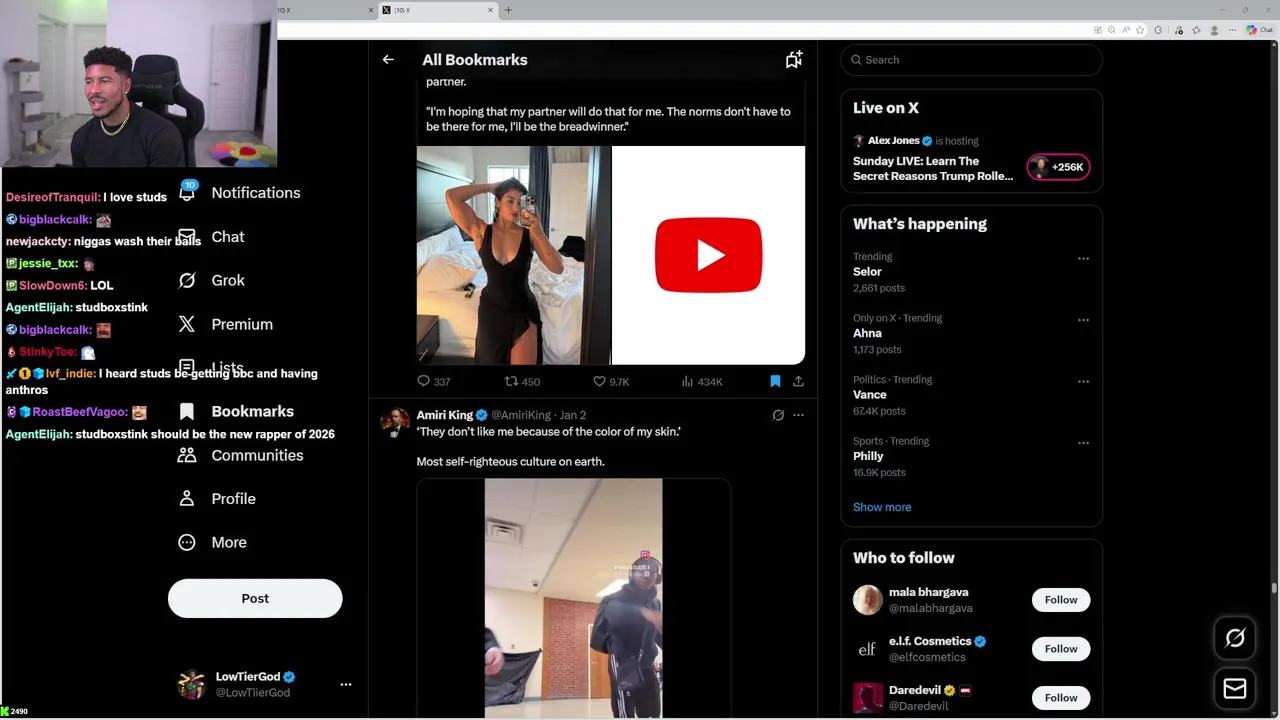
Task: Click Amiri King's avatar picture
Action: (395, 423)
